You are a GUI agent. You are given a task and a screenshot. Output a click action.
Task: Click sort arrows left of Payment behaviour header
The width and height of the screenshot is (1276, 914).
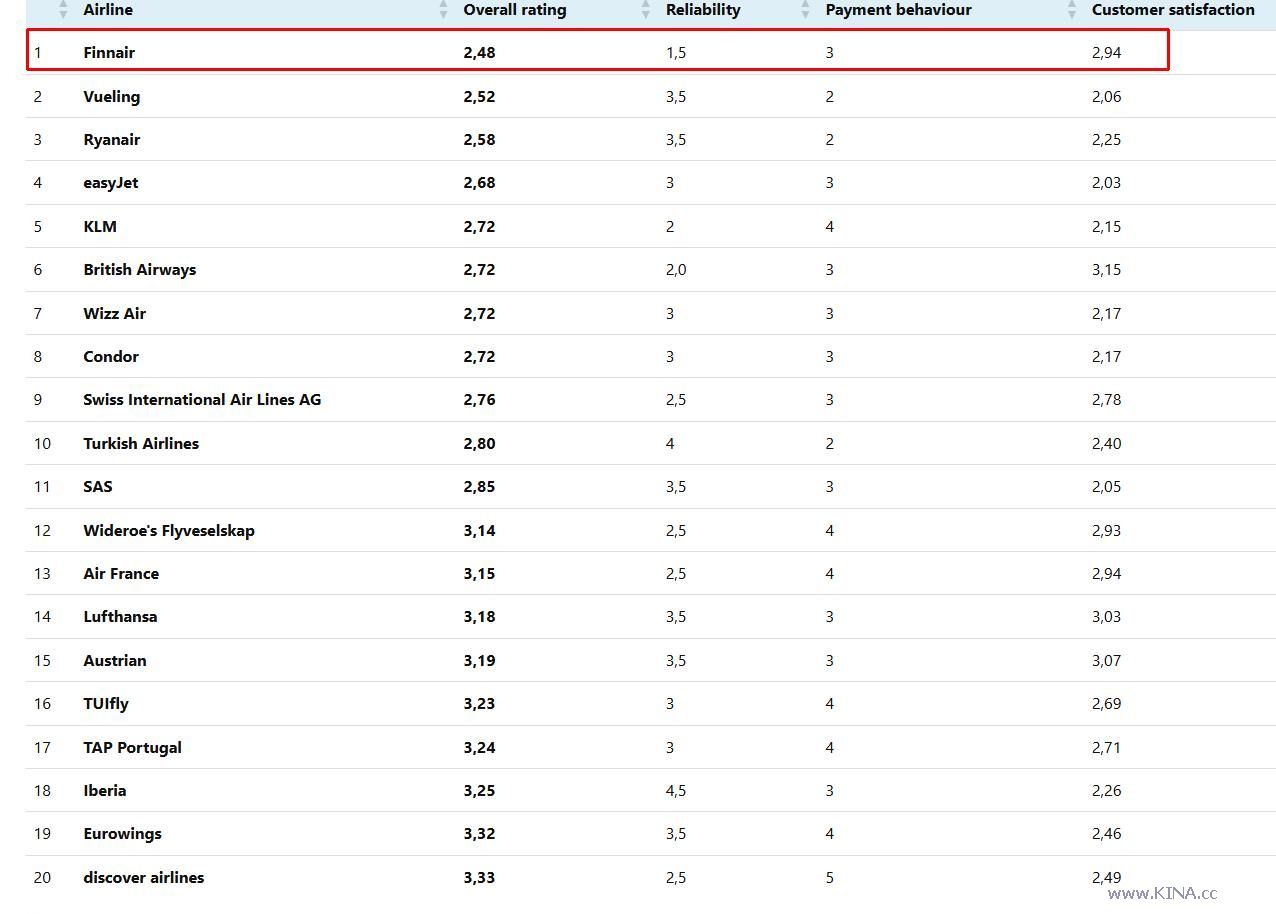(x=806, y=10)
